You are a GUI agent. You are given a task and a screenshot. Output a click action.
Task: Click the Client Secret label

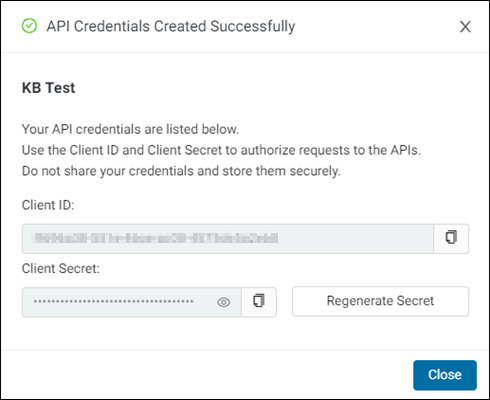pos(61,268)
